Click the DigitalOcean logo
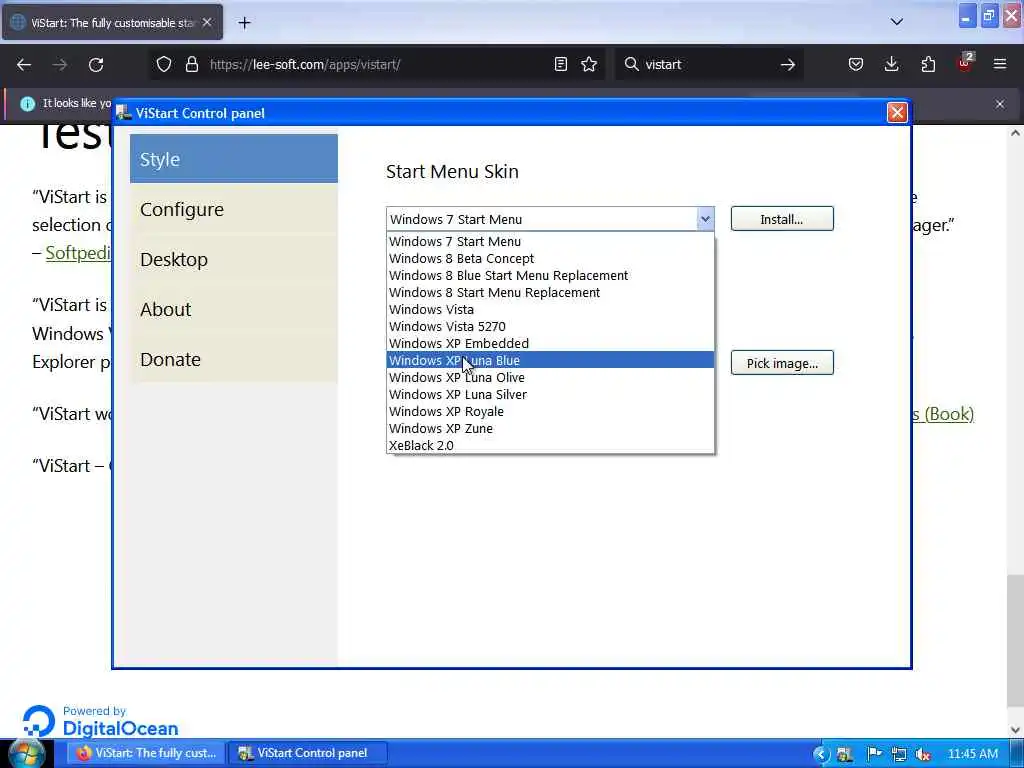This screenshot has width=1024, height=768. (x=101, y=721)
